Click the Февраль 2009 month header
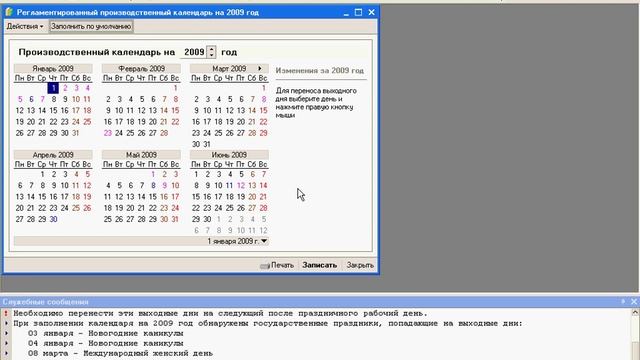The width and height of the screenshot is (640, 360). click(141, 69)
